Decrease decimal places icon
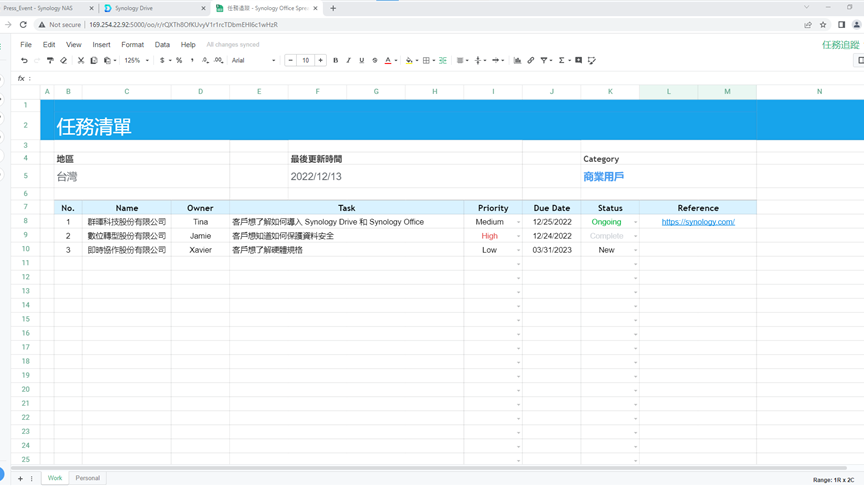The image size is (864, 486). (x=205, y=61)
